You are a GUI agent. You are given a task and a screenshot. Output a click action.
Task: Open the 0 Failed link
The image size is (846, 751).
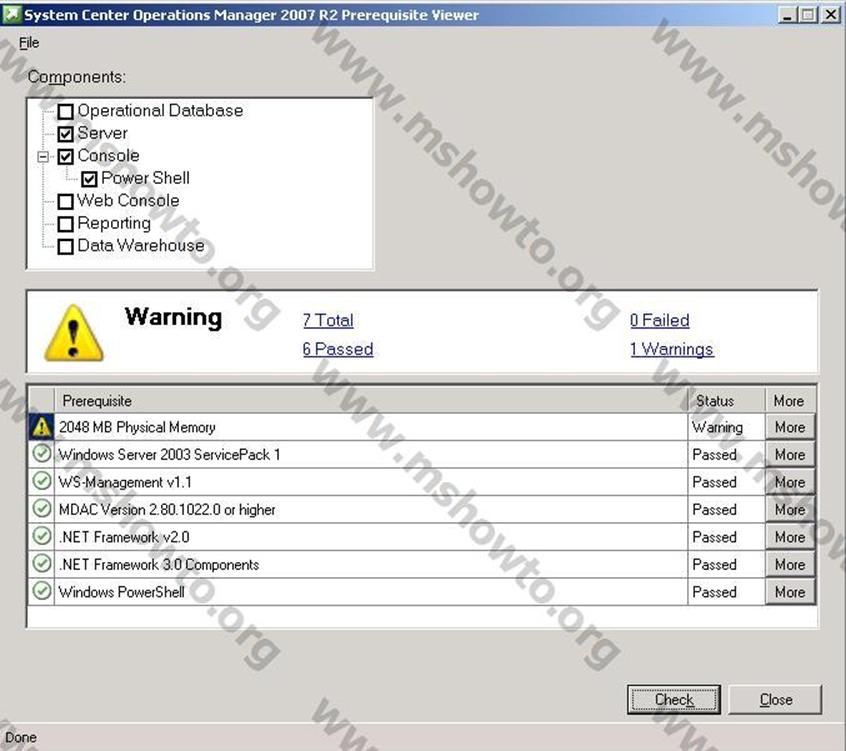pyautogui.click(x=659, y=320)
